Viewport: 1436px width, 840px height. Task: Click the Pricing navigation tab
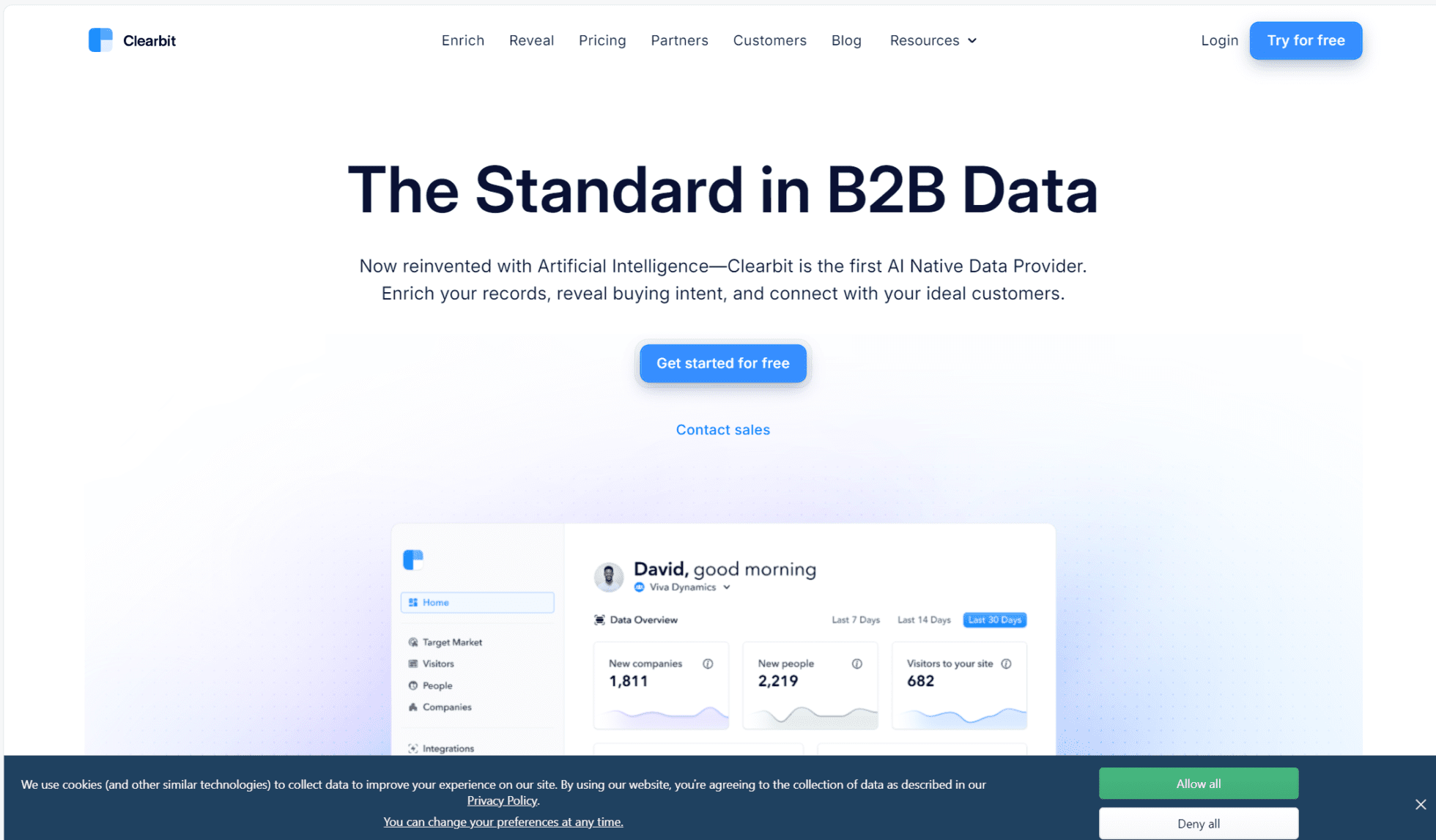coord(602,40)
